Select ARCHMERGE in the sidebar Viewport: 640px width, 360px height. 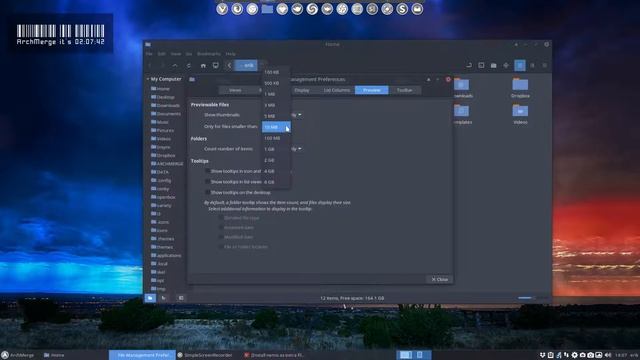(x=167, y=164)
